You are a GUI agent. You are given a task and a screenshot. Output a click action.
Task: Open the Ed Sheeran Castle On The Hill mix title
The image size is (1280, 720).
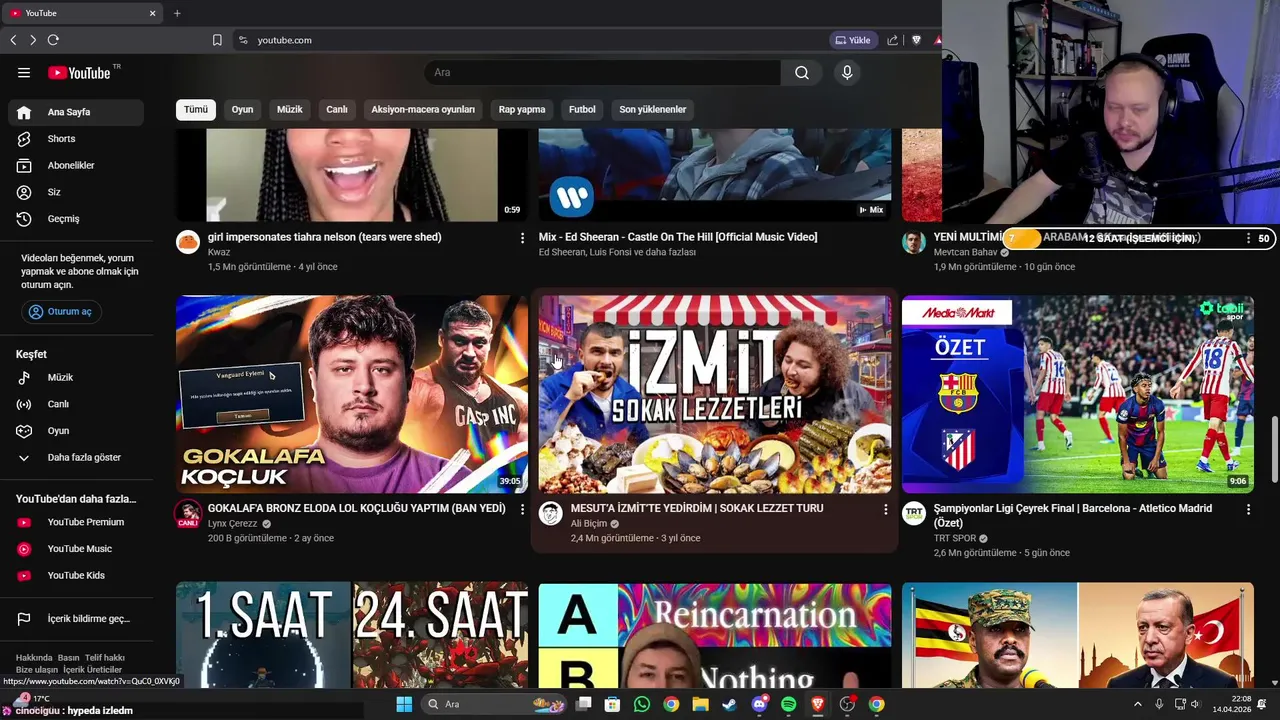tap(678, 237)
